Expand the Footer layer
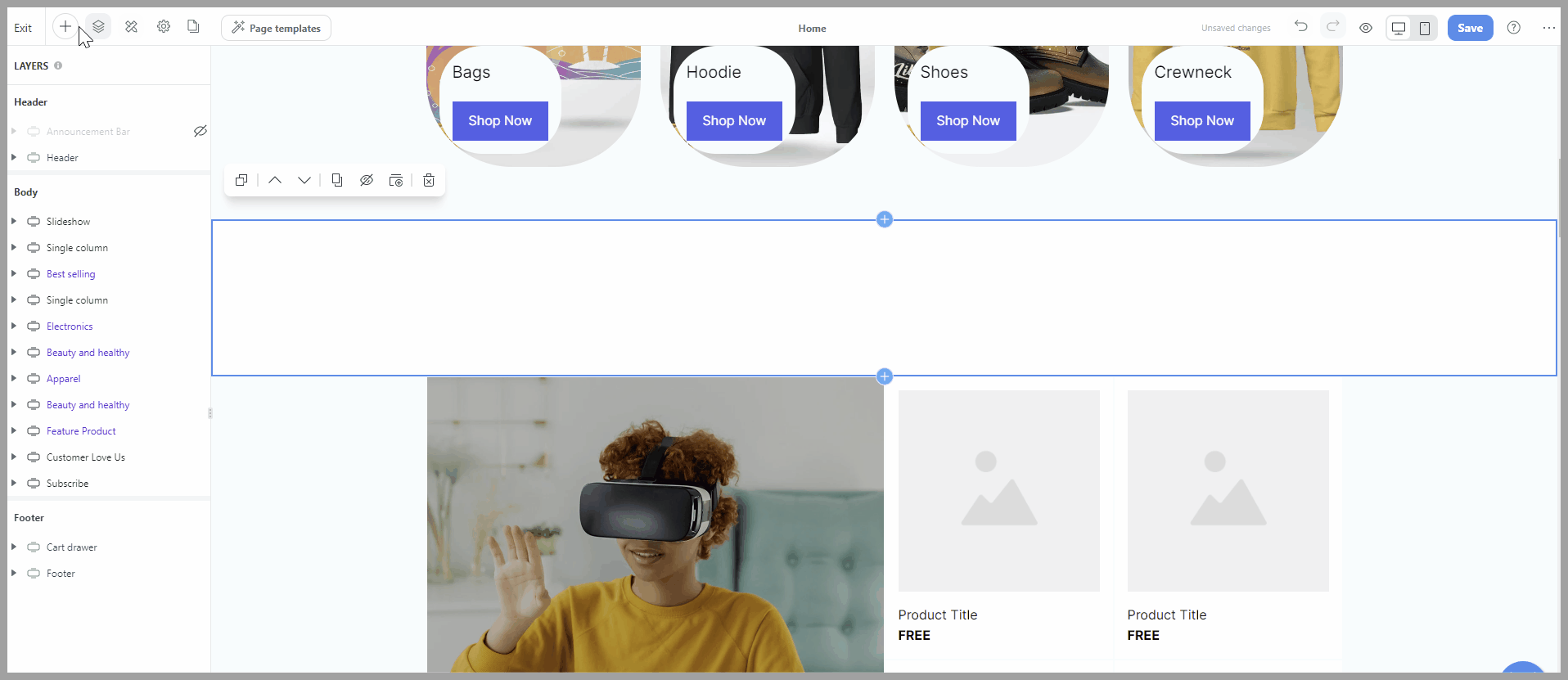Viewport: 1568px width, 680px height. tap(14, 573)
